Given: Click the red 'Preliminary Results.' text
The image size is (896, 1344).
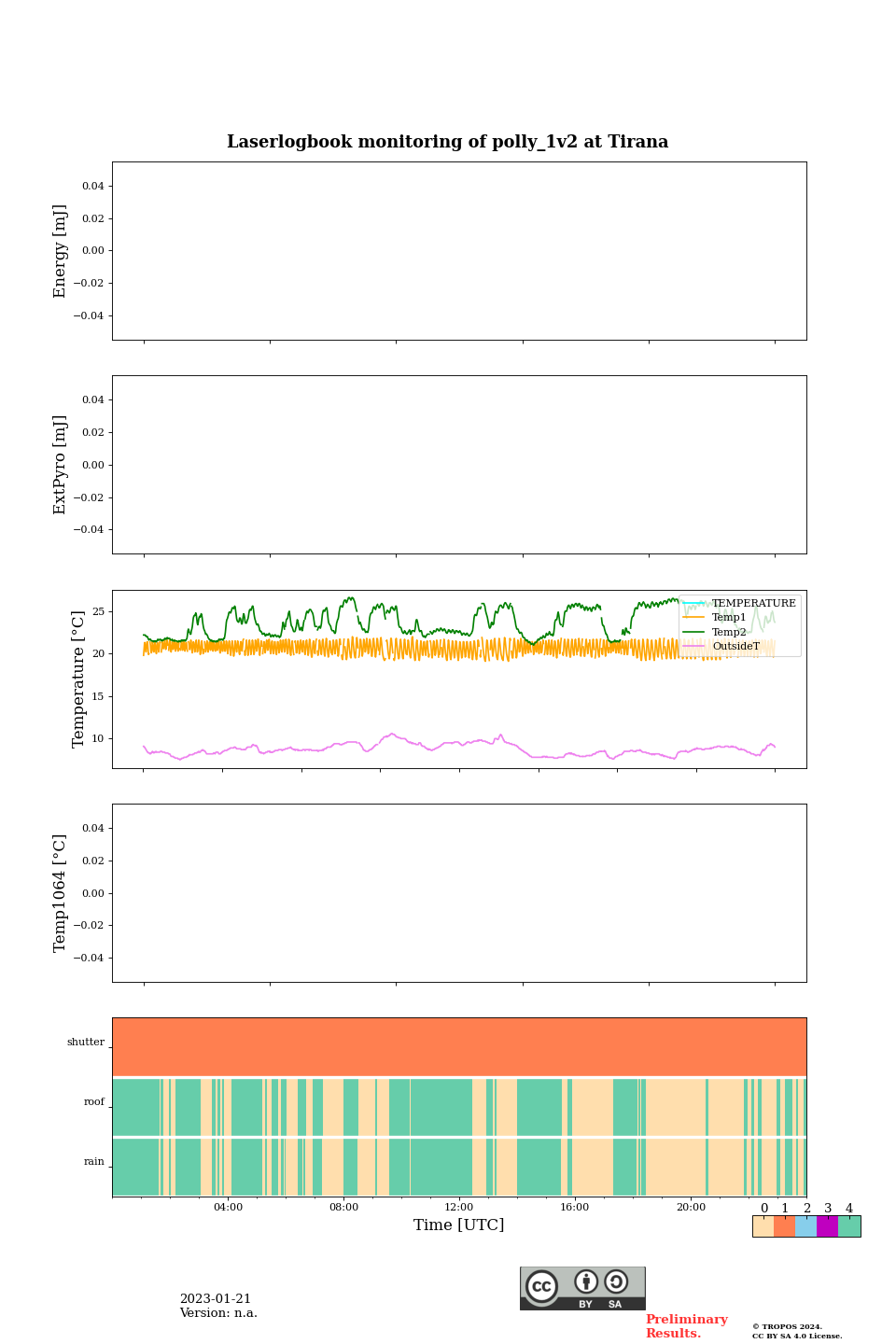Looking at the screenshot, I should coord(686,1326).
